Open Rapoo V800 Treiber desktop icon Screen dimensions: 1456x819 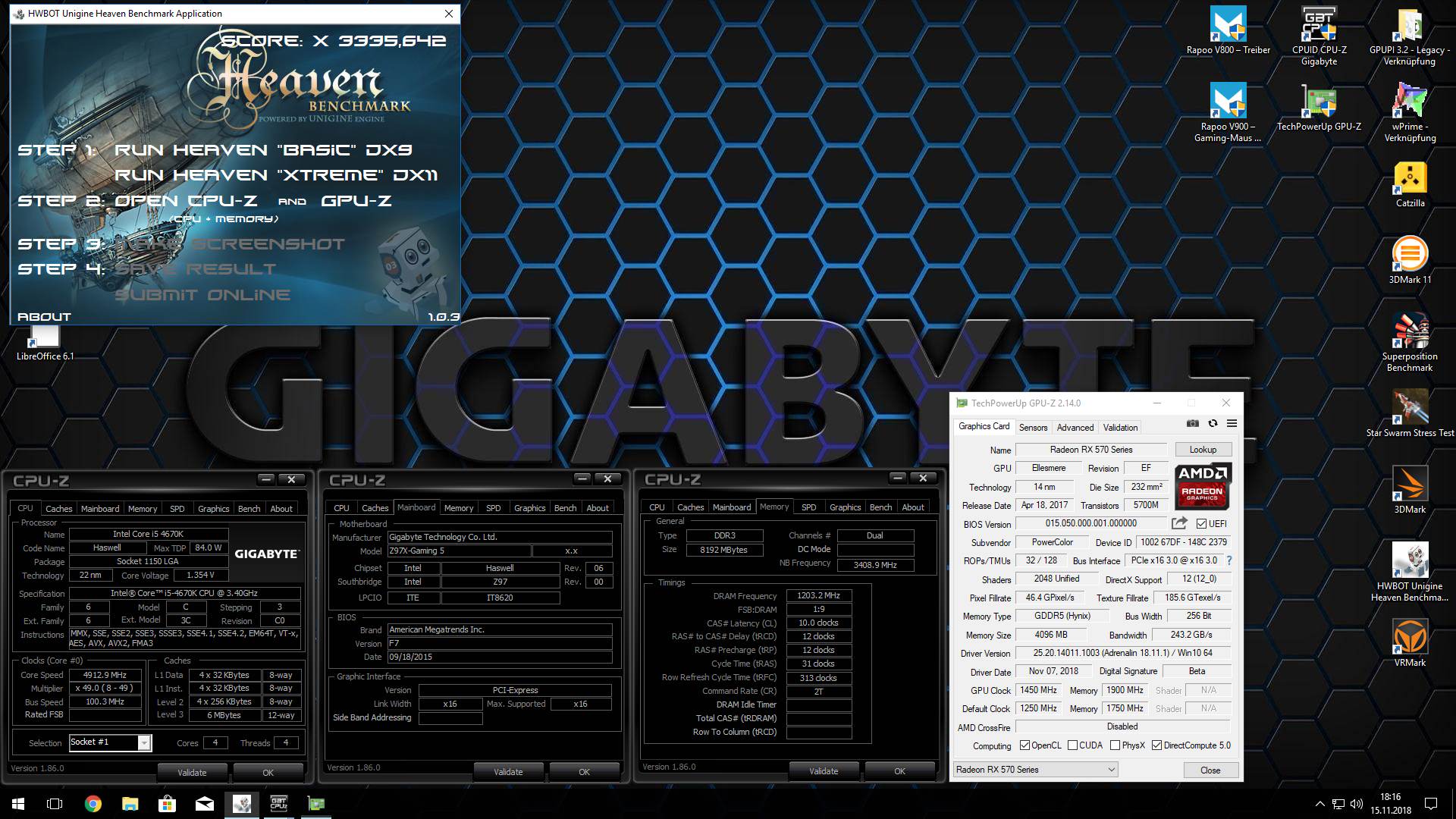coord(1228,30)
